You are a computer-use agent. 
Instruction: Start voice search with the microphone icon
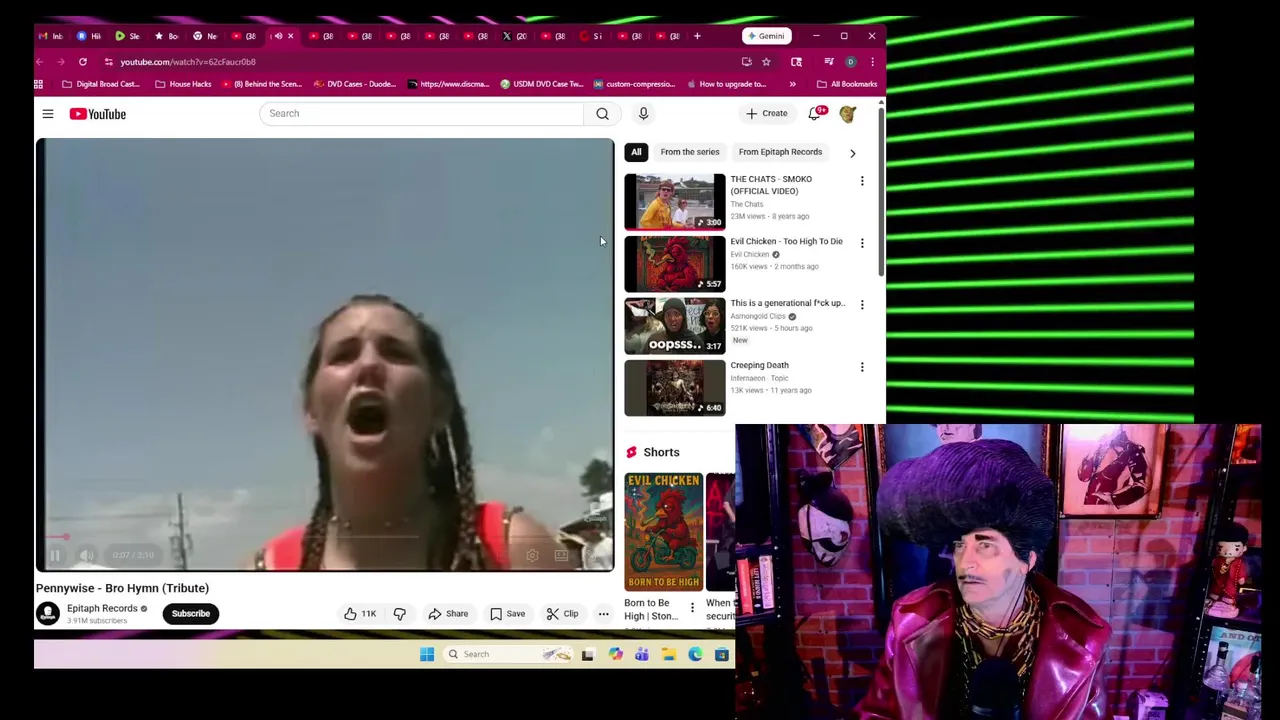point(643,113)
